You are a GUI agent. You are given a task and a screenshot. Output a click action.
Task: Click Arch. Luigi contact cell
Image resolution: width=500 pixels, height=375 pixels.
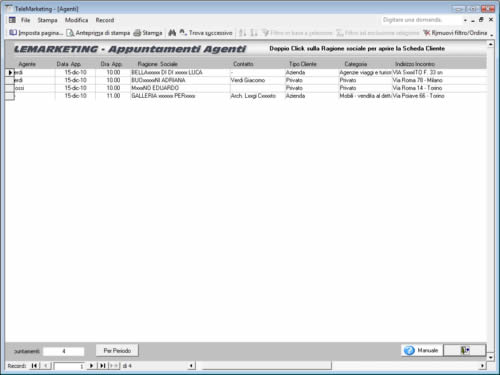(x=257, y=96)
